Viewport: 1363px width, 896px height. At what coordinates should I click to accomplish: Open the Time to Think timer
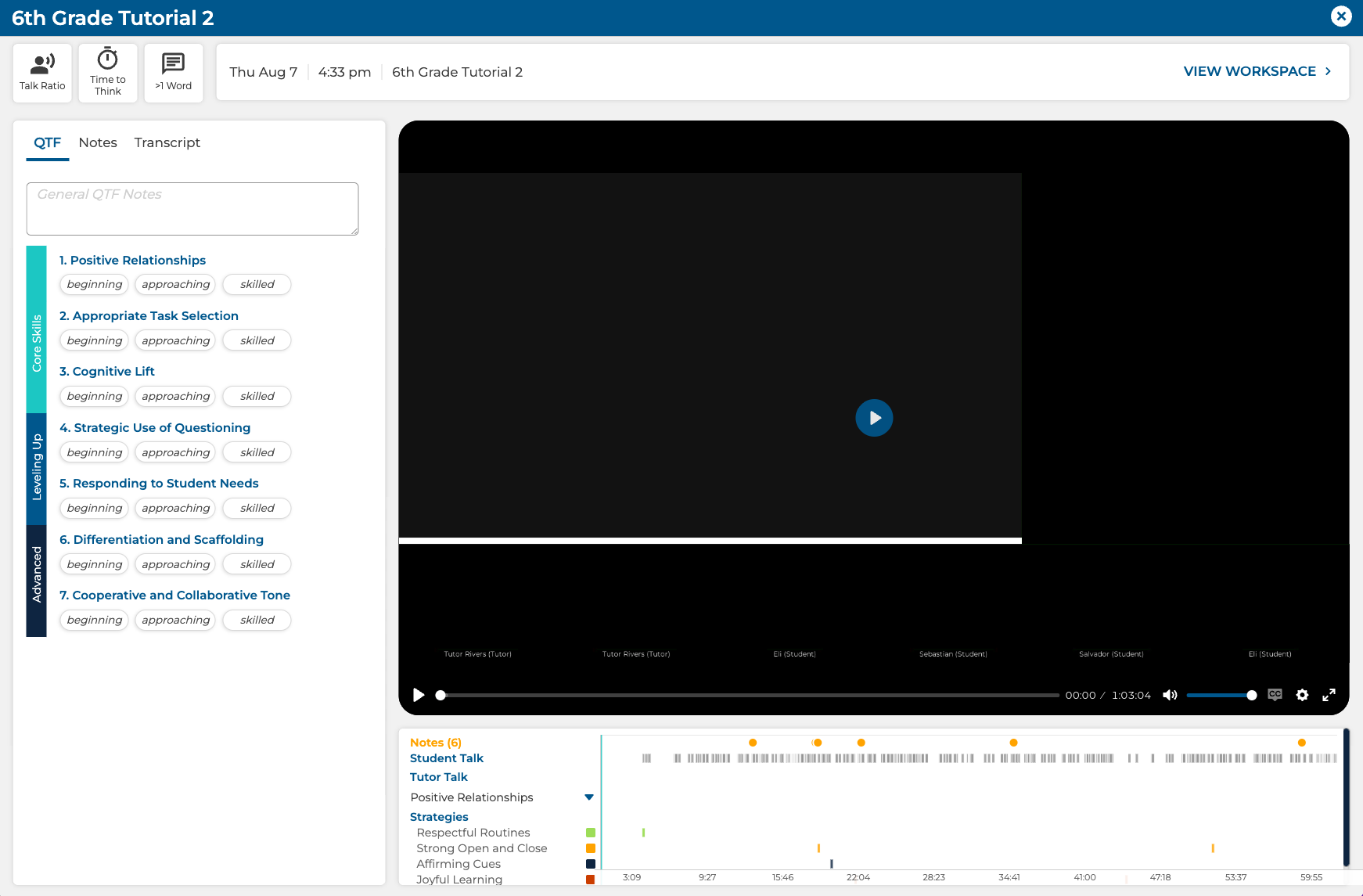[x=108, y=73]
